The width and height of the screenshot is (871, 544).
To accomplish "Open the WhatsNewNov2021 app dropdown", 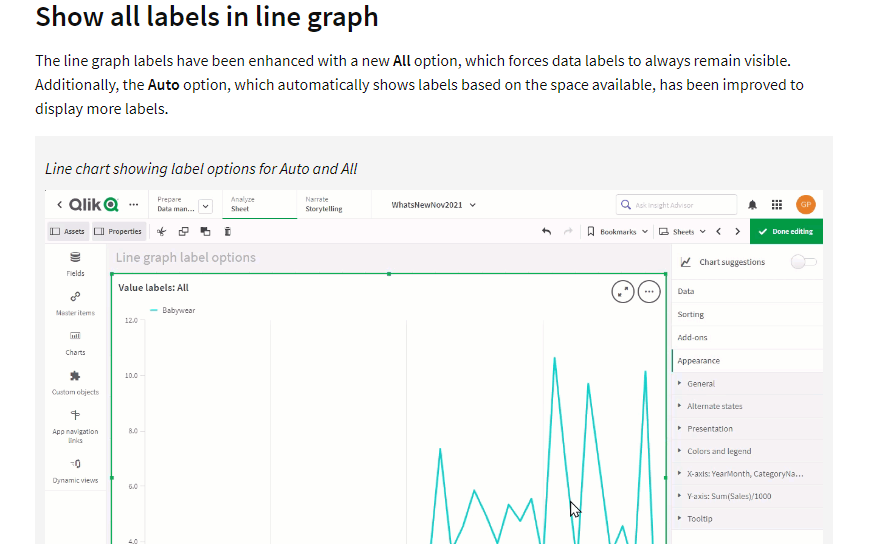I will 433,205.
